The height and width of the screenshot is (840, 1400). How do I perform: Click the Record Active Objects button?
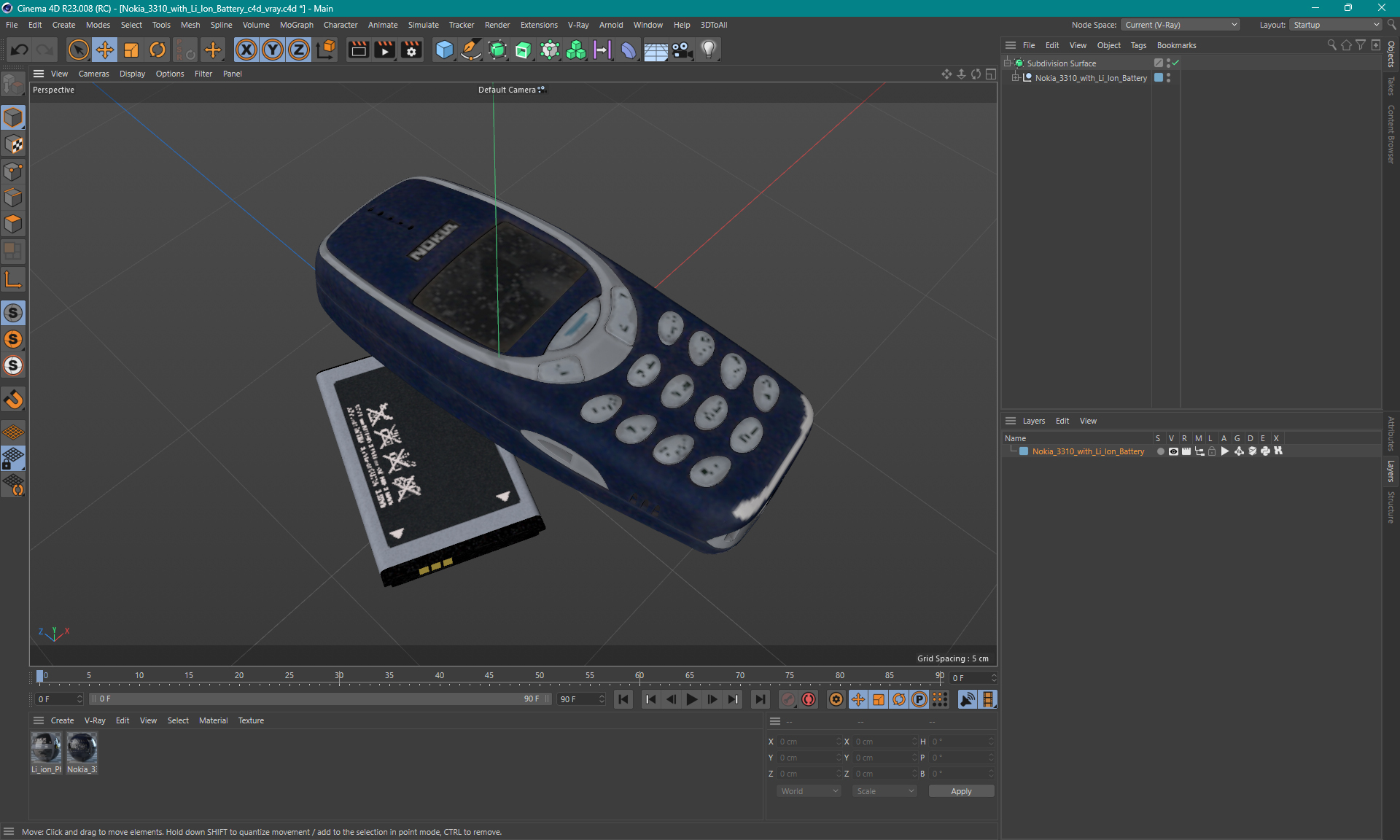click(x=788, y=699)
